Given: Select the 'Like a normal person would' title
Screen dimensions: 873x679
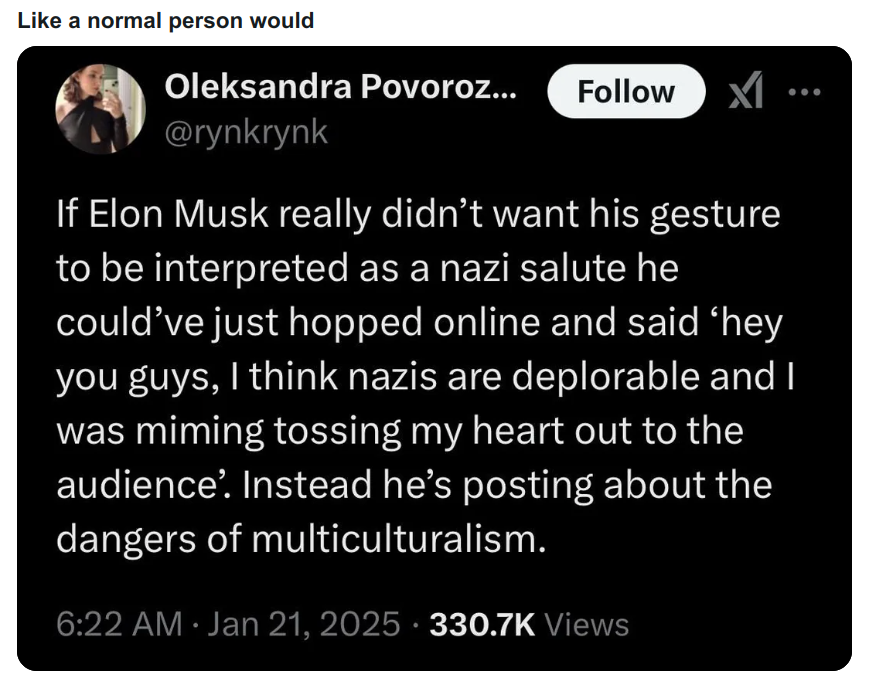Looking at the screenshot, I should (166, 21).
